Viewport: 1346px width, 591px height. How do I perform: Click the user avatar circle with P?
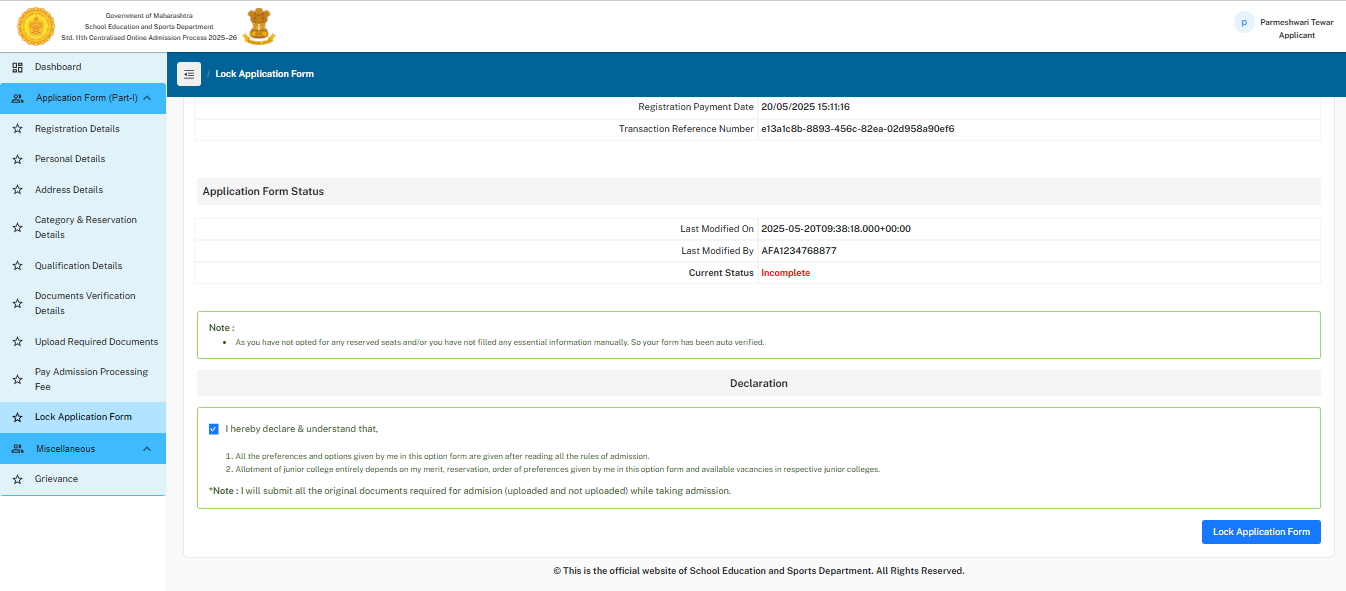1244,22
